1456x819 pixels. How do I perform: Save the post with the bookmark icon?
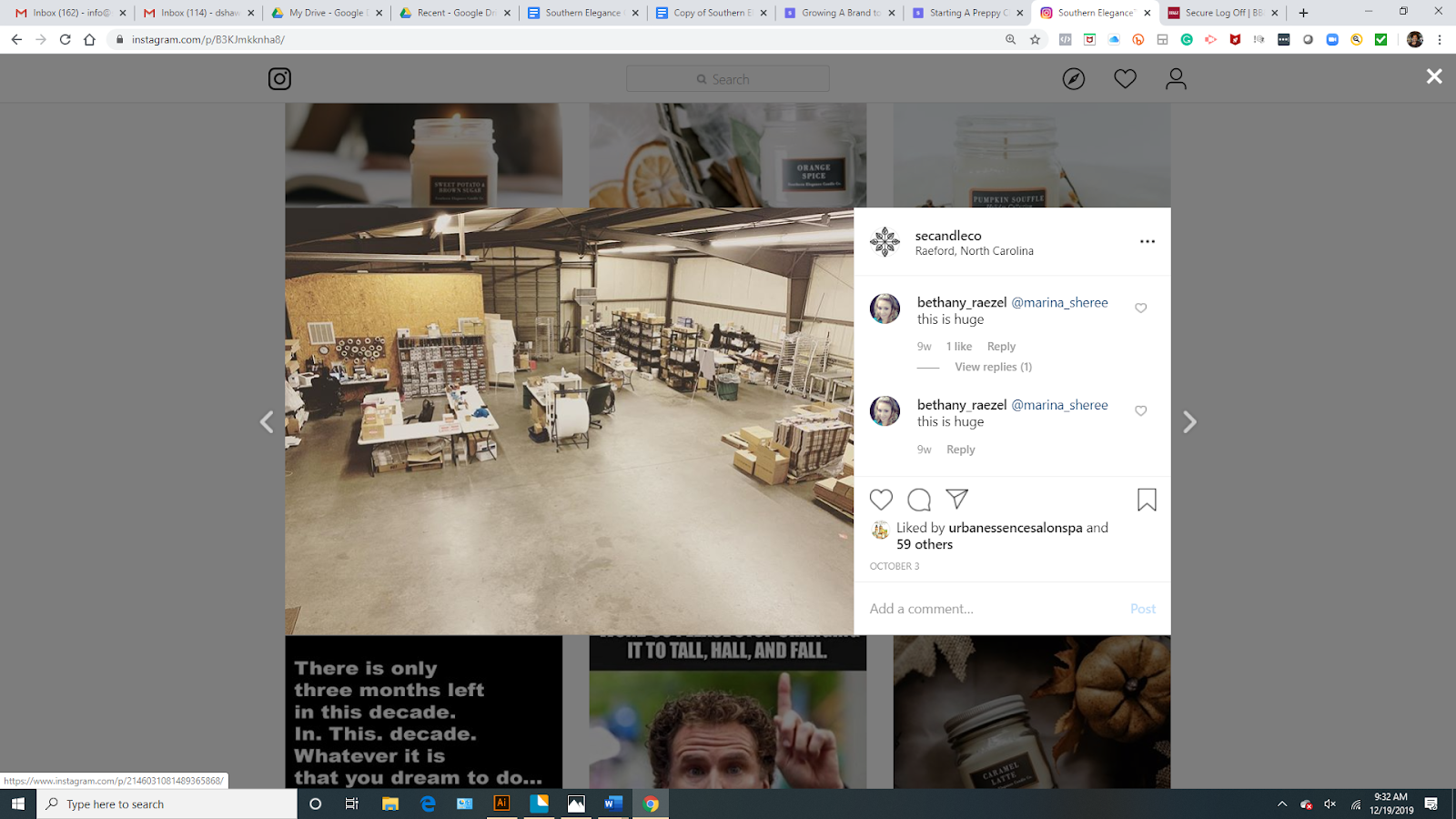pos(1147,500)
